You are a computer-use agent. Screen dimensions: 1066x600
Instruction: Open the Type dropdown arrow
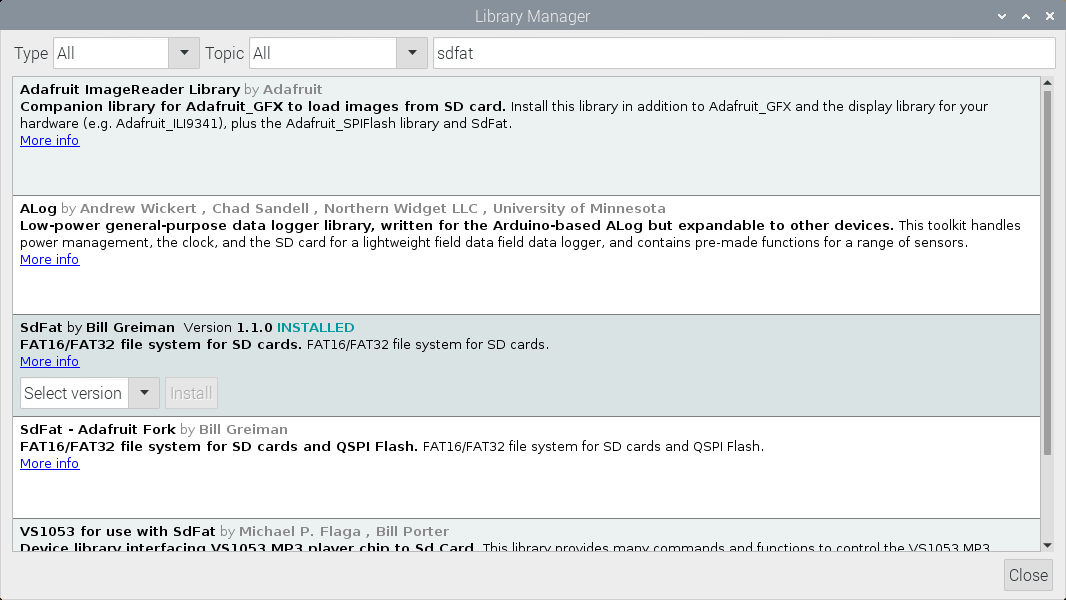pos(184,53)
